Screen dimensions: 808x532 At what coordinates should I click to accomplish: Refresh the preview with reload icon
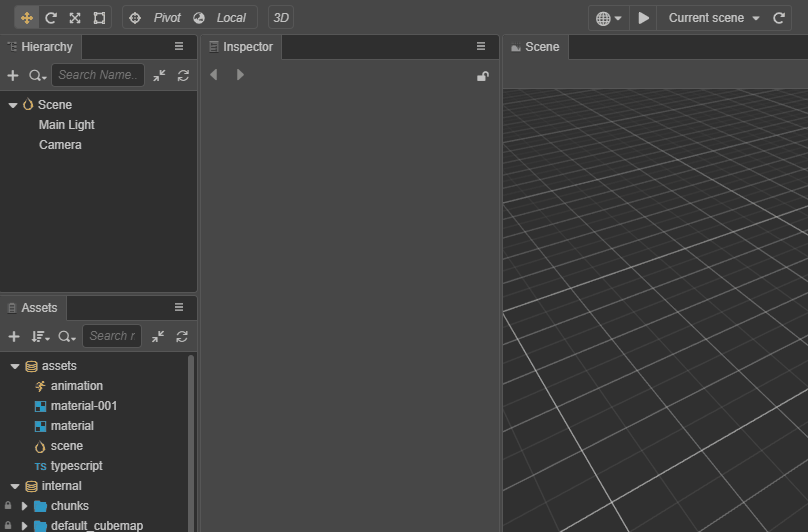[779, 18]
